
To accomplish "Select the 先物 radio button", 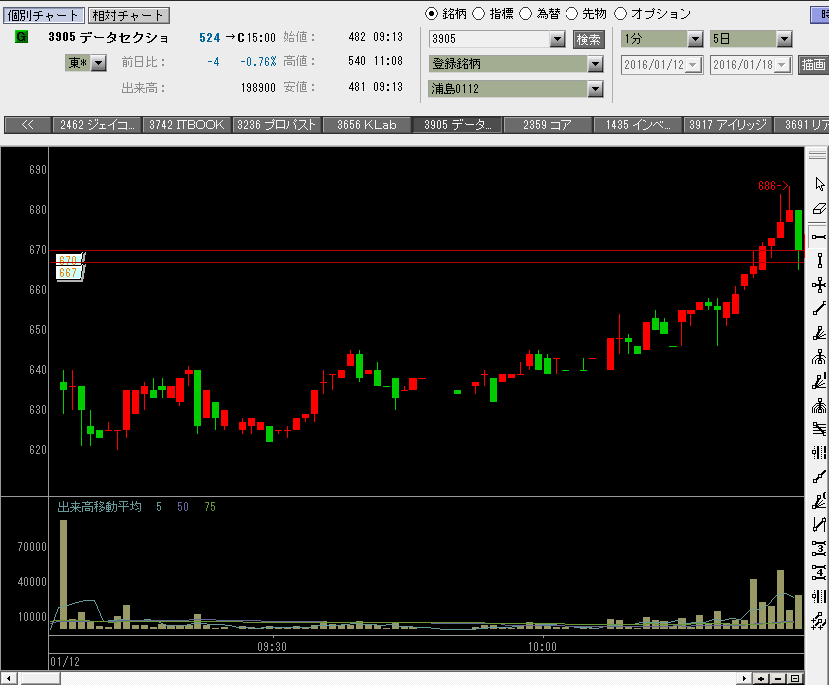I will [x=572, y=14].
